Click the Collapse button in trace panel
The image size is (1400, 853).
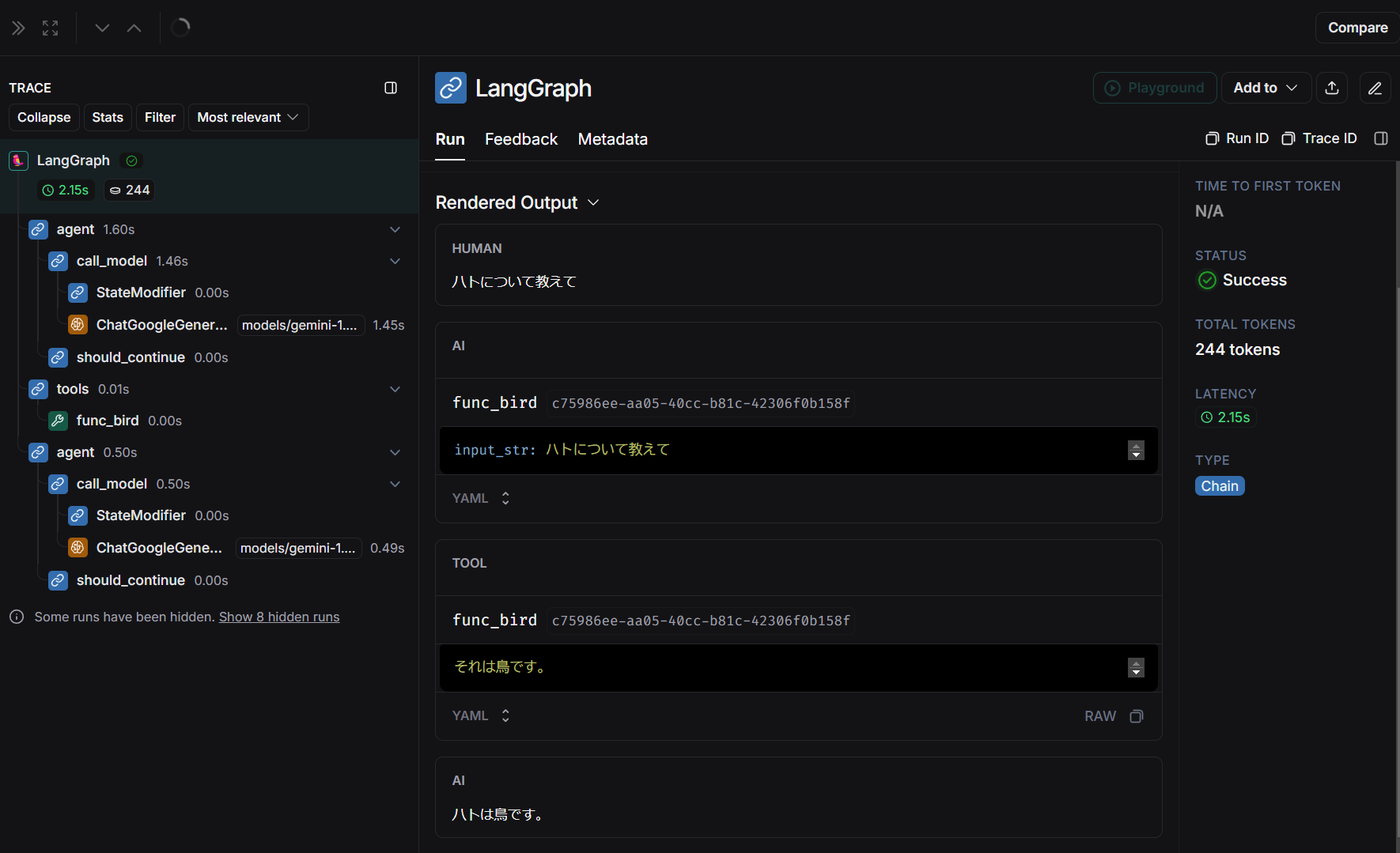[44, 117]
